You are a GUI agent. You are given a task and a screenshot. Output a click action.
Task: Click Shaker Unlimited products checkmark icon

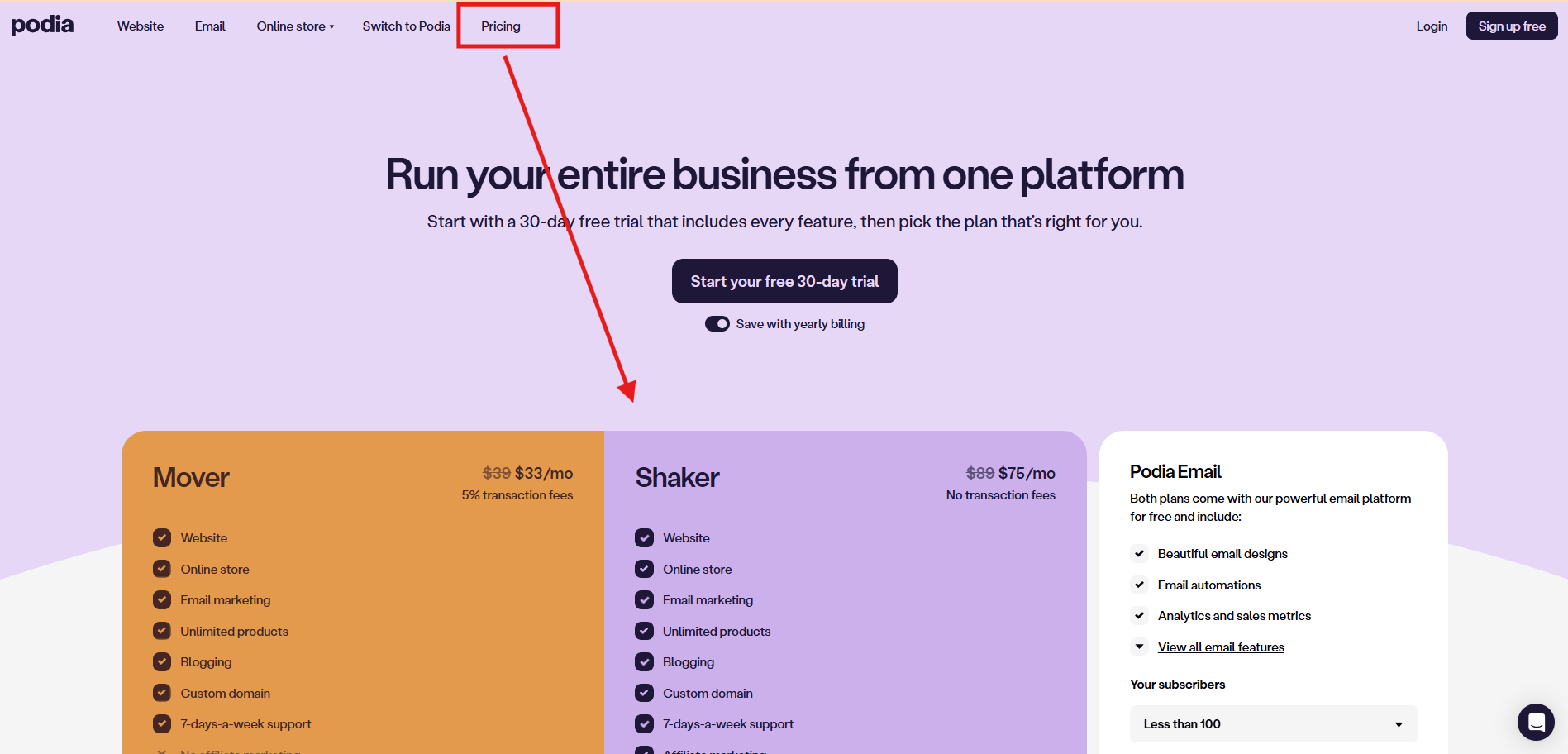(x=644, y=632)
